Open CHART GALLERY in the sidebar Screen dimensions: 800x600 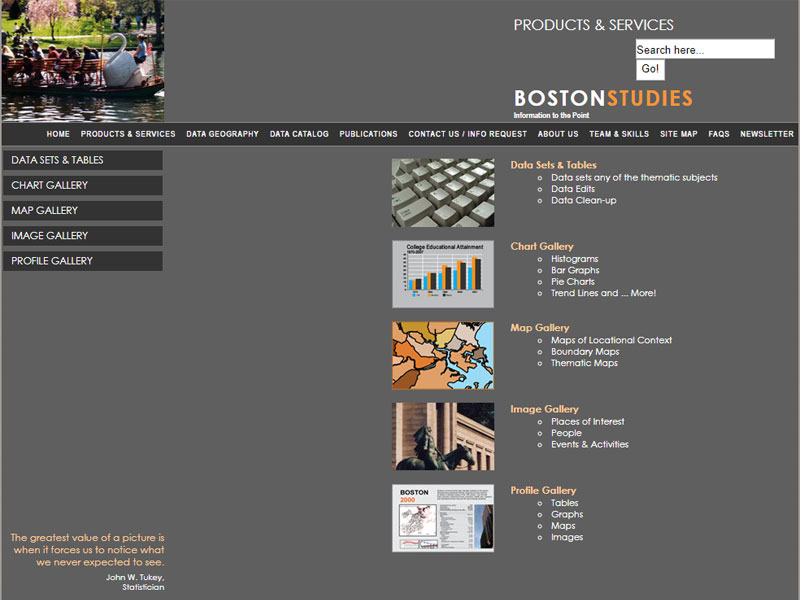coord(83,185)
